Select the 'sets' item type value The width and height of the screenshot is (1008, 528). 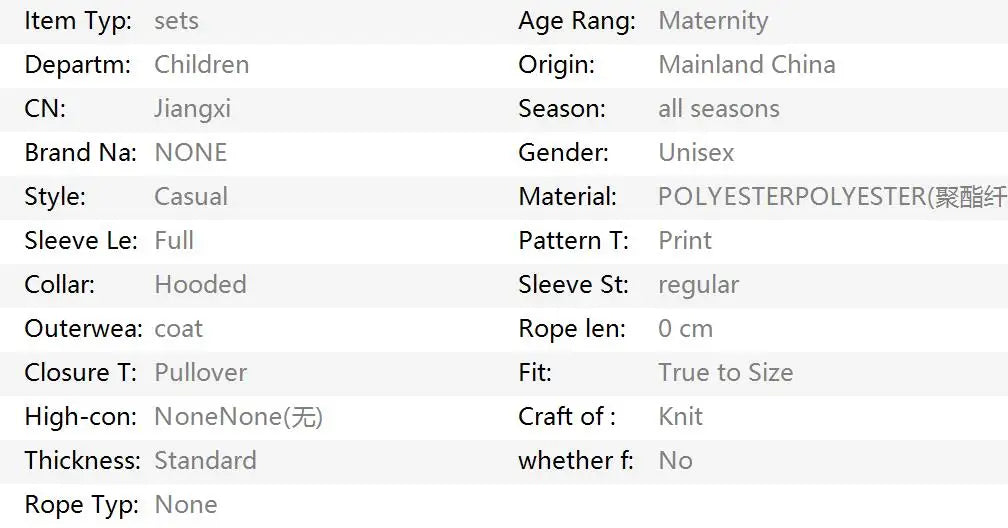tap(176, 21)
